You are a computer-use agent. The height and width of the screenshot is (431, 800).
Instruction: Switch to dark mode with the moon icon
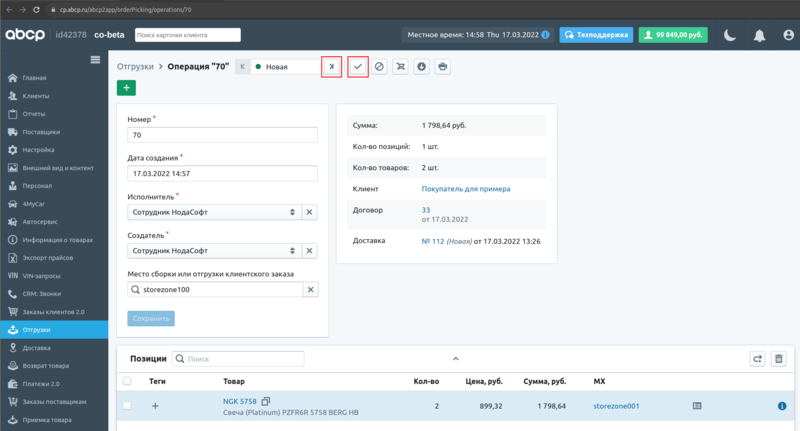pyautogui.click(x=730, y=35)
